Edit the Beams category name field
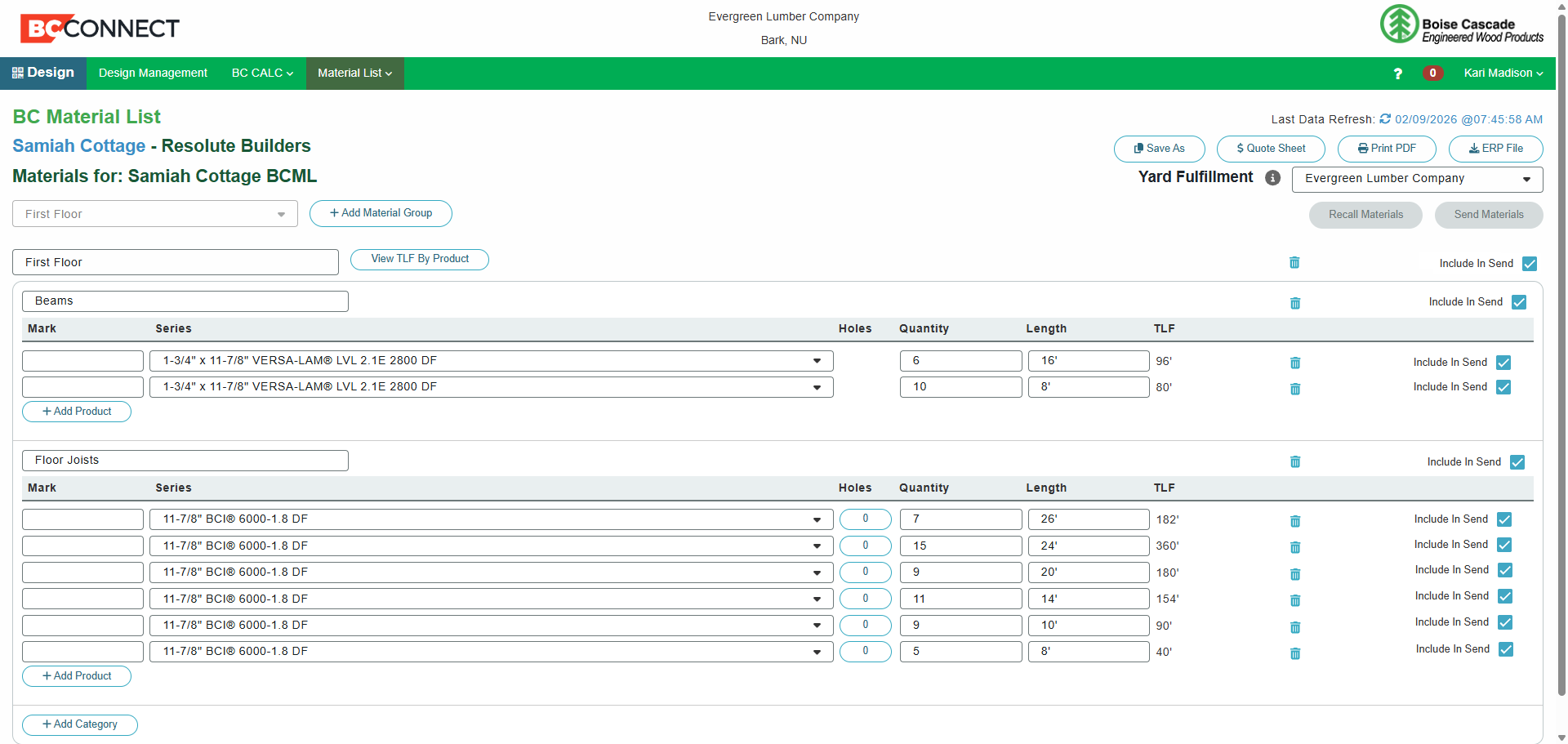The height and width of the screenshot is (744, 1568). tap(185, 301)
